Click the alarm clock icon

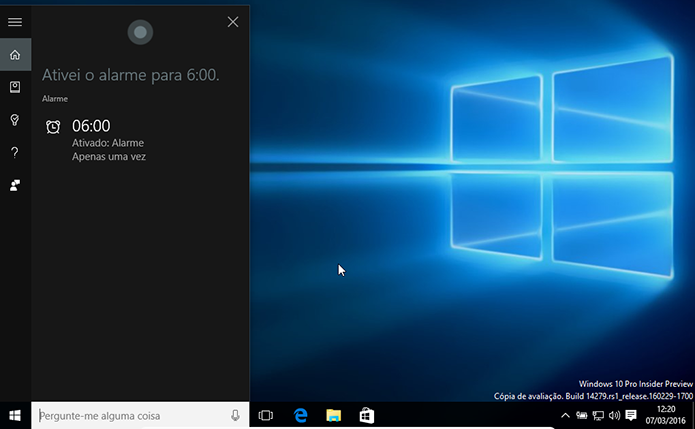pyautogui.click(x=53, y=127)
